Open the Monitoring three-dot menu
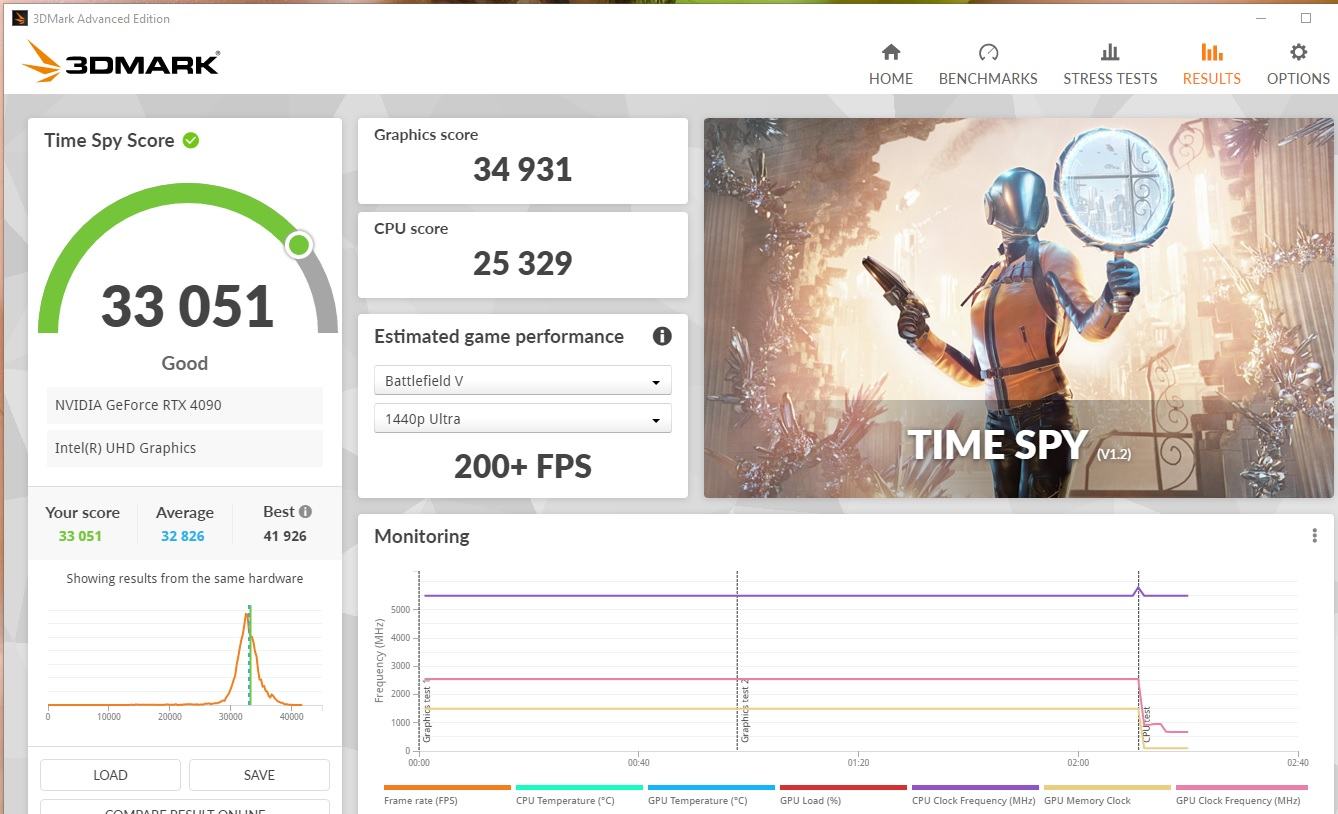 coord(1314,536)
